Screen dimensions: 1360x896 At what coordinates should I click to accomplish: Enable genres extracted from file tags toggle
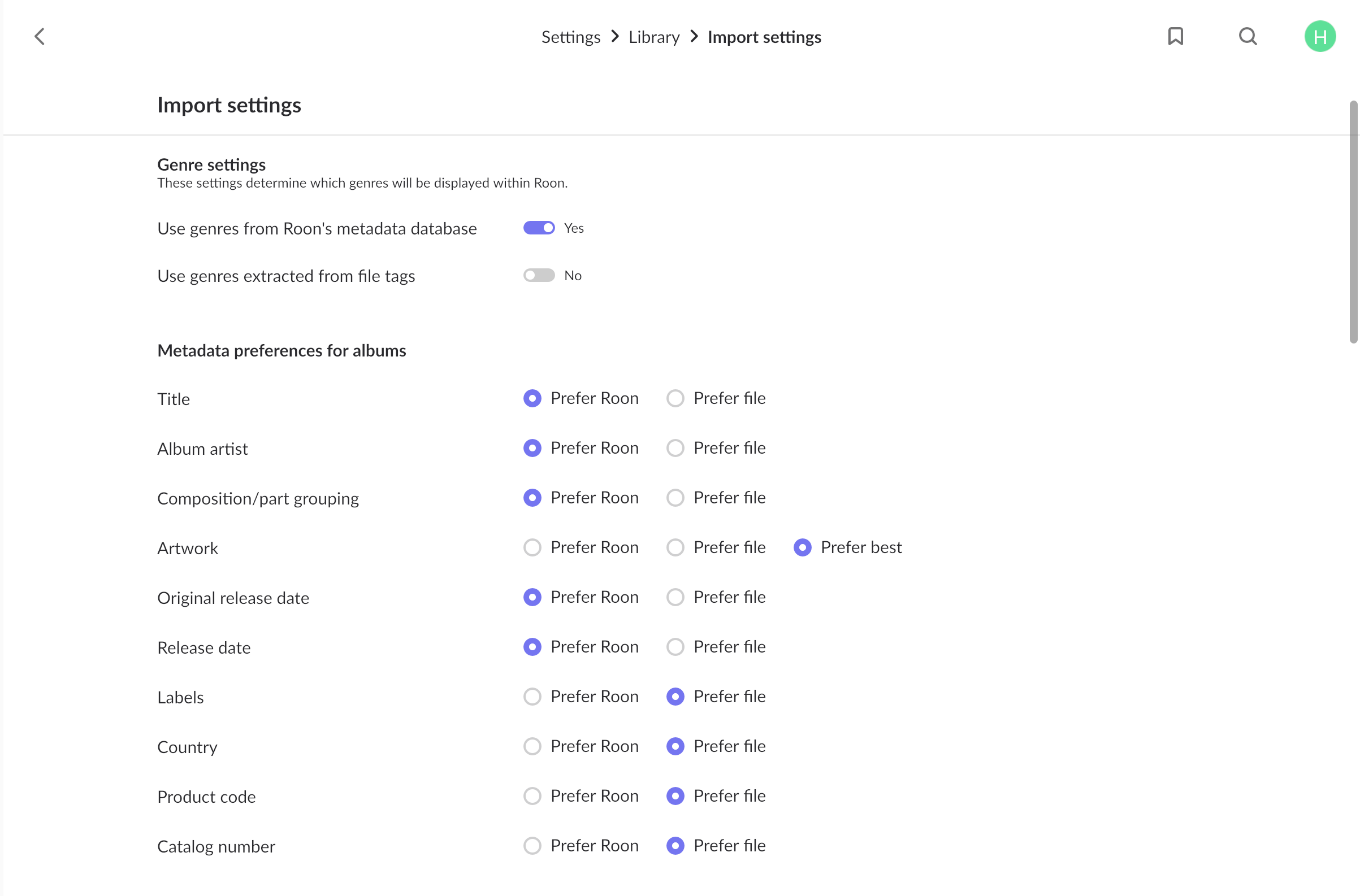coord(539,276)
